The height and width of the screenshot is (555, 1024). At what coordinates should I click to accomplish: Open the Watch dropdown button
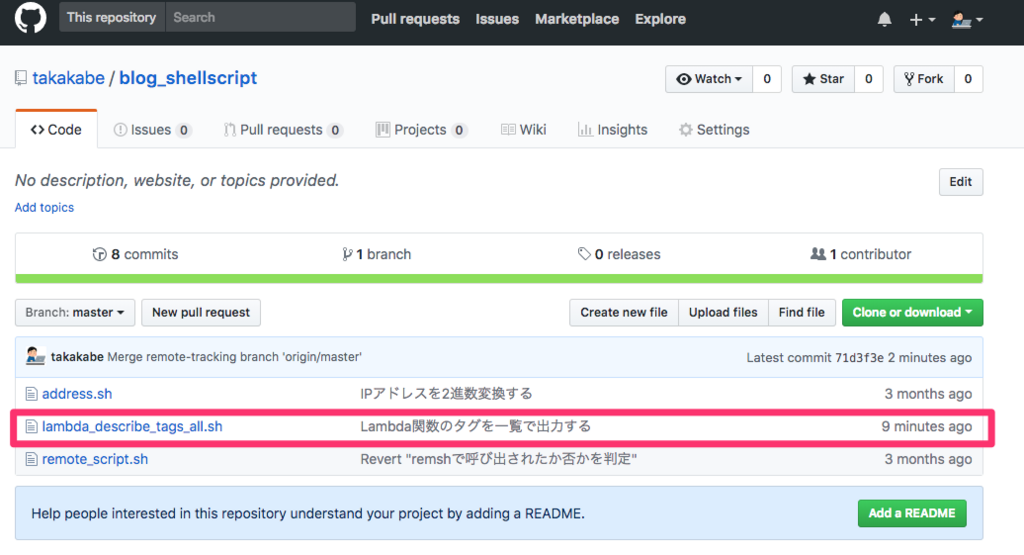(709, 79)
